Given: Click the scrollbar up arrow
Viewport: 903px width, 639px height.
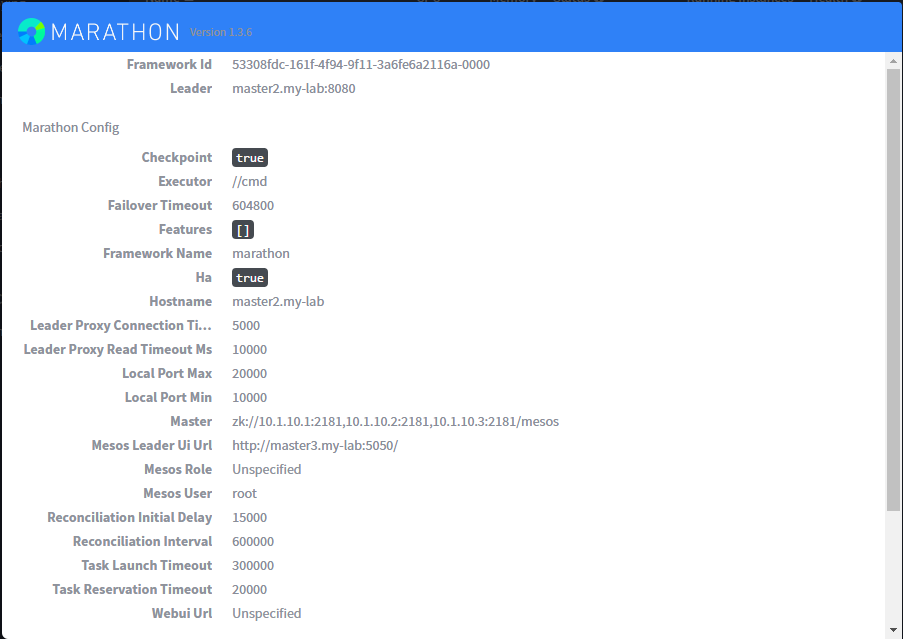Looking at the screenshot, I should [893, 60].
